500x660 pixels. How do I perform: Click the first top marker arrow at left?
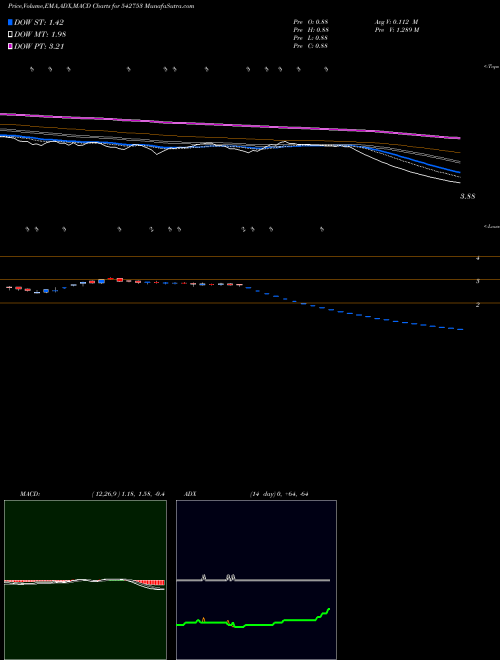coord(32,69)
